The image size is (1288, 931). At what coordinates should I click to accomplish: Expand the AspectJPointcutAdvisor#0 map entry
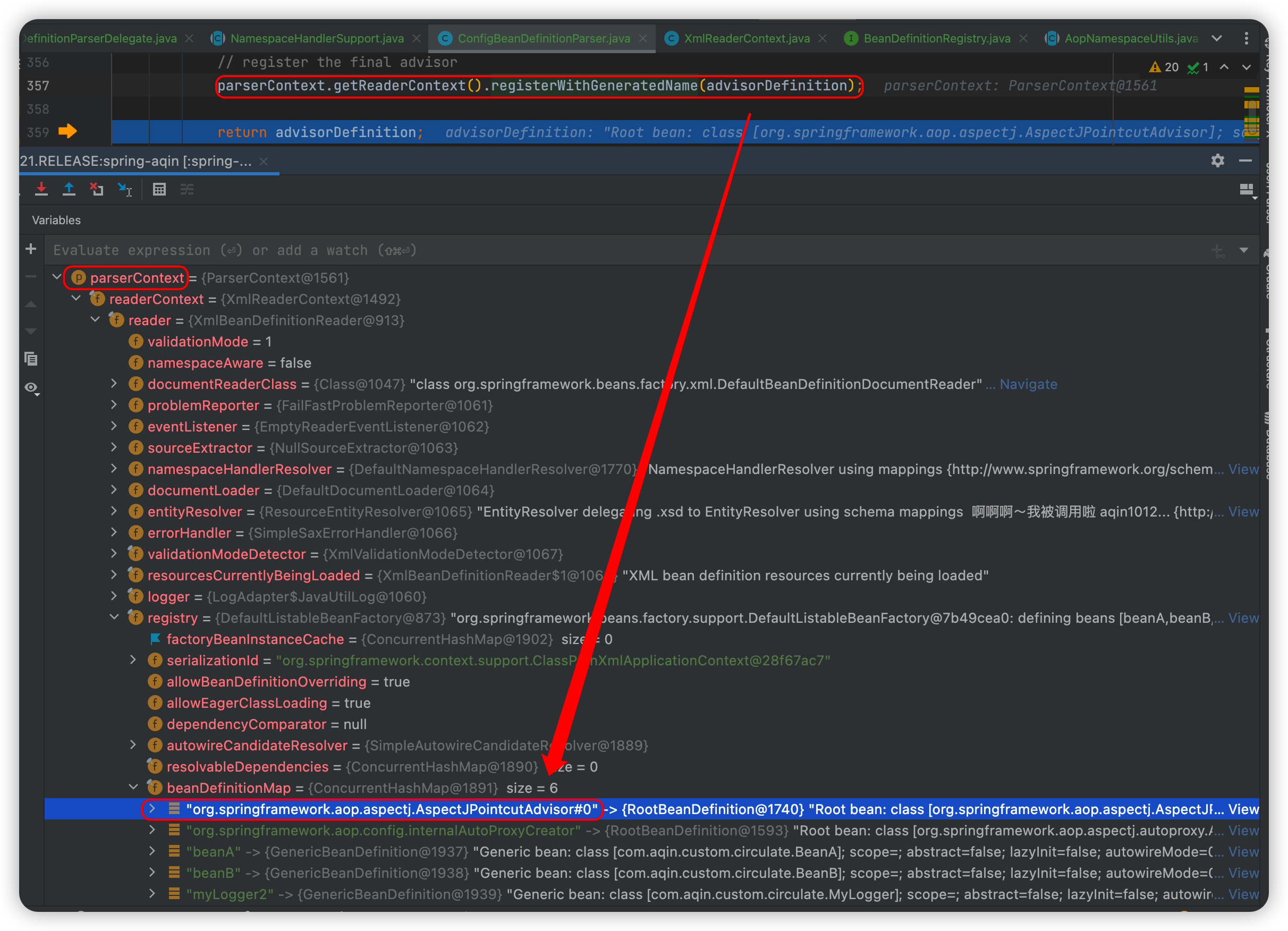[x=152, y=809]
